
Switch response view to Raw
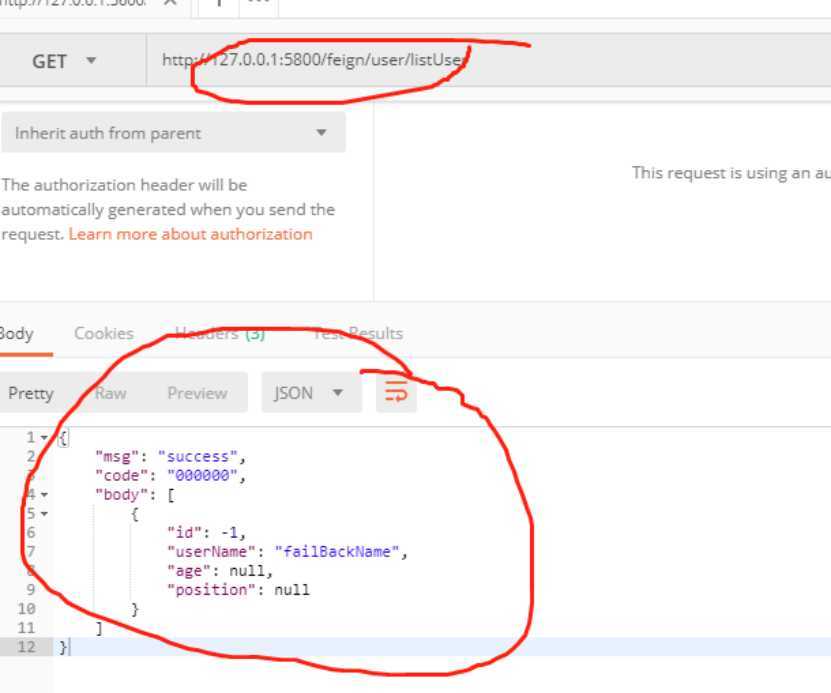pyautogui.click(x=110, y=393)
